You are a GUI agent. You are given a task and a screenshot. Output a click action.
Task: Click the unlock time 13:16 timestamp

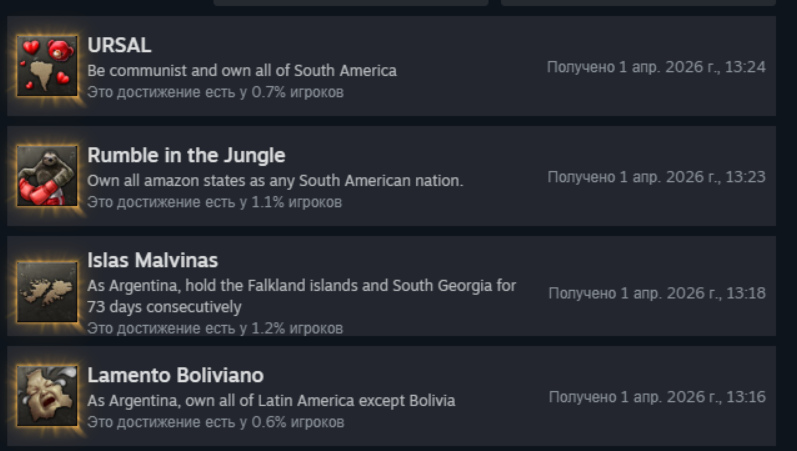tap(656, 397)
